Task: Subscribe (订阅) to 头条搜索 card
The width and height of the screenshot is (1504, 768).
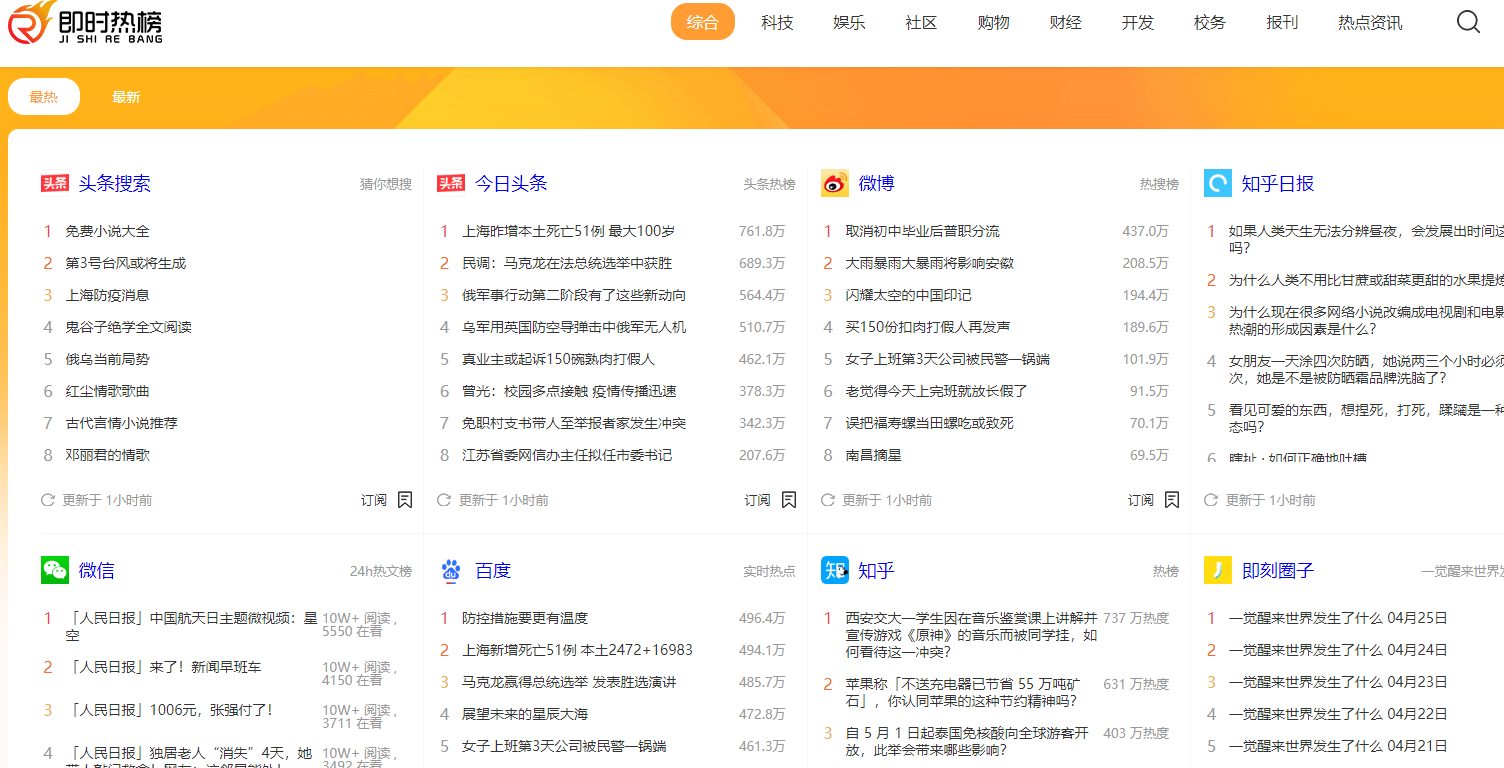Action: coord(373,499)
